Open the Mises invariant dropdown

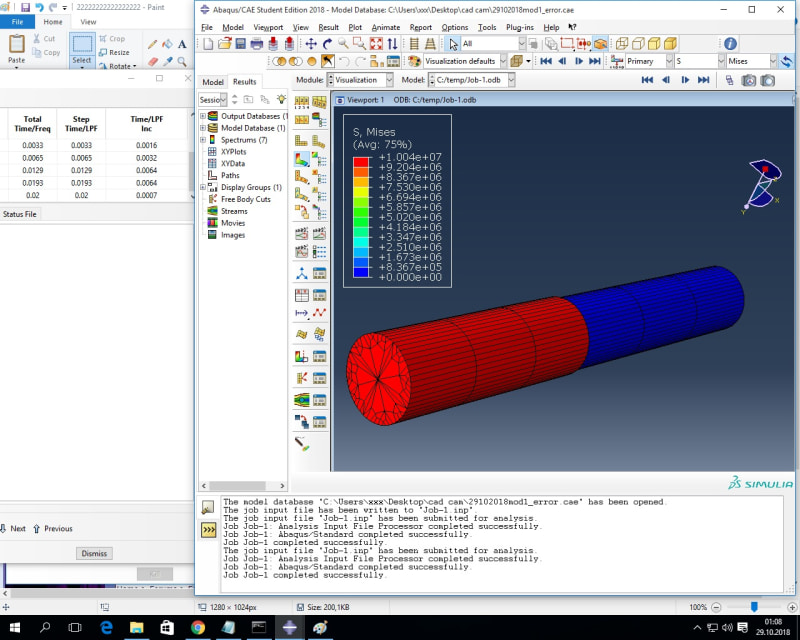tap(772, 61)
